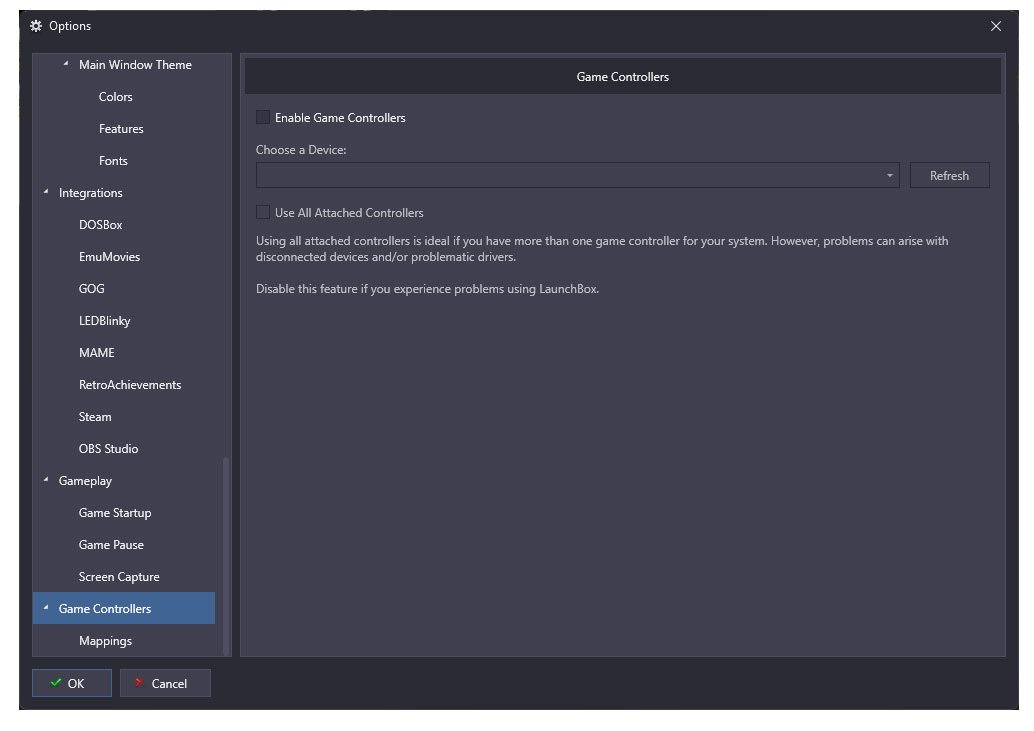The height and width of the screenshot is (731, 1034).
Task: Click the Options gear icon in title bar
Action: click(x=36, y=26)
